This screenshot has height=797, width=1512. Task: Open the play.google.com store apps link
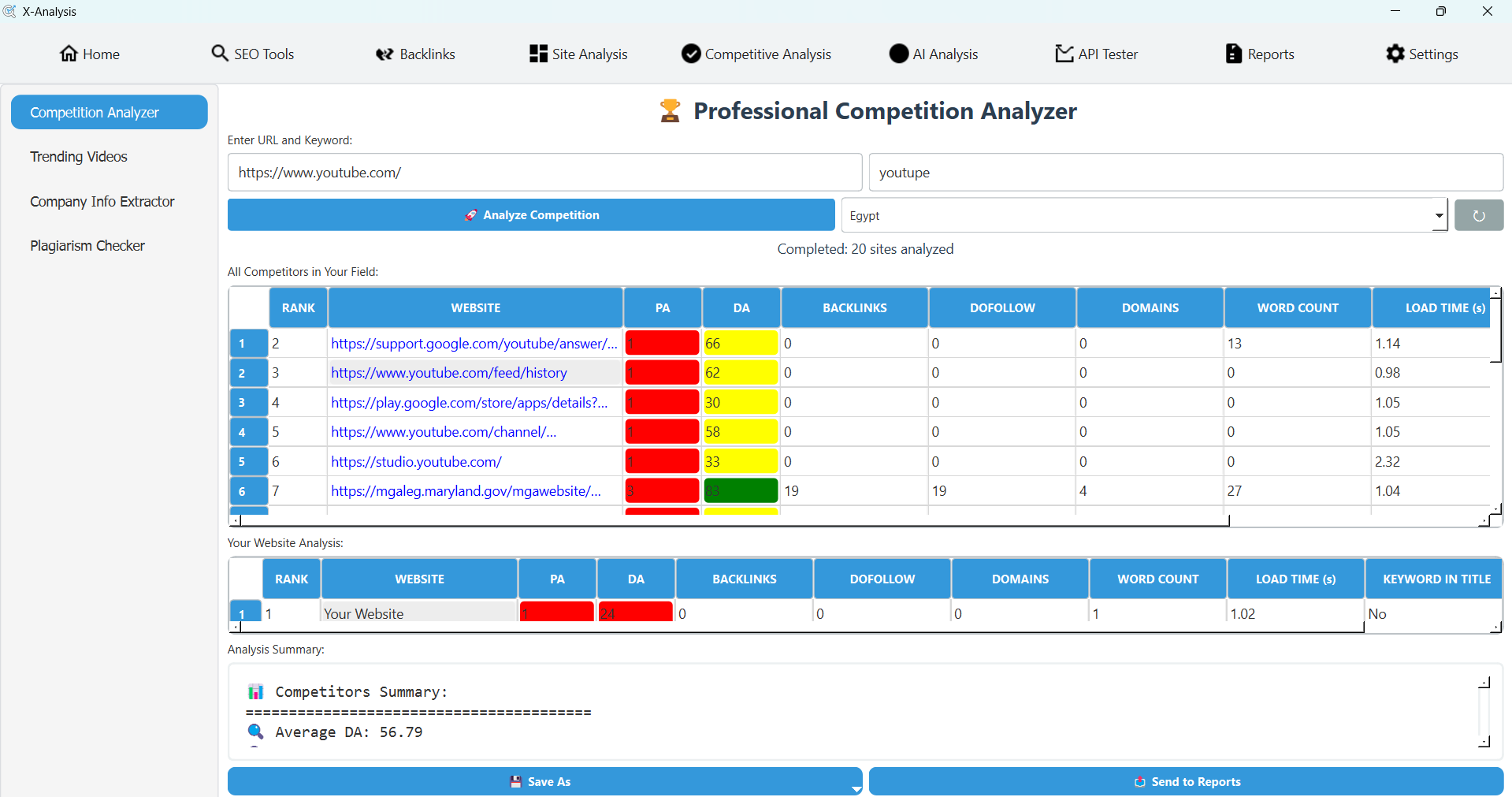point(470,403)
